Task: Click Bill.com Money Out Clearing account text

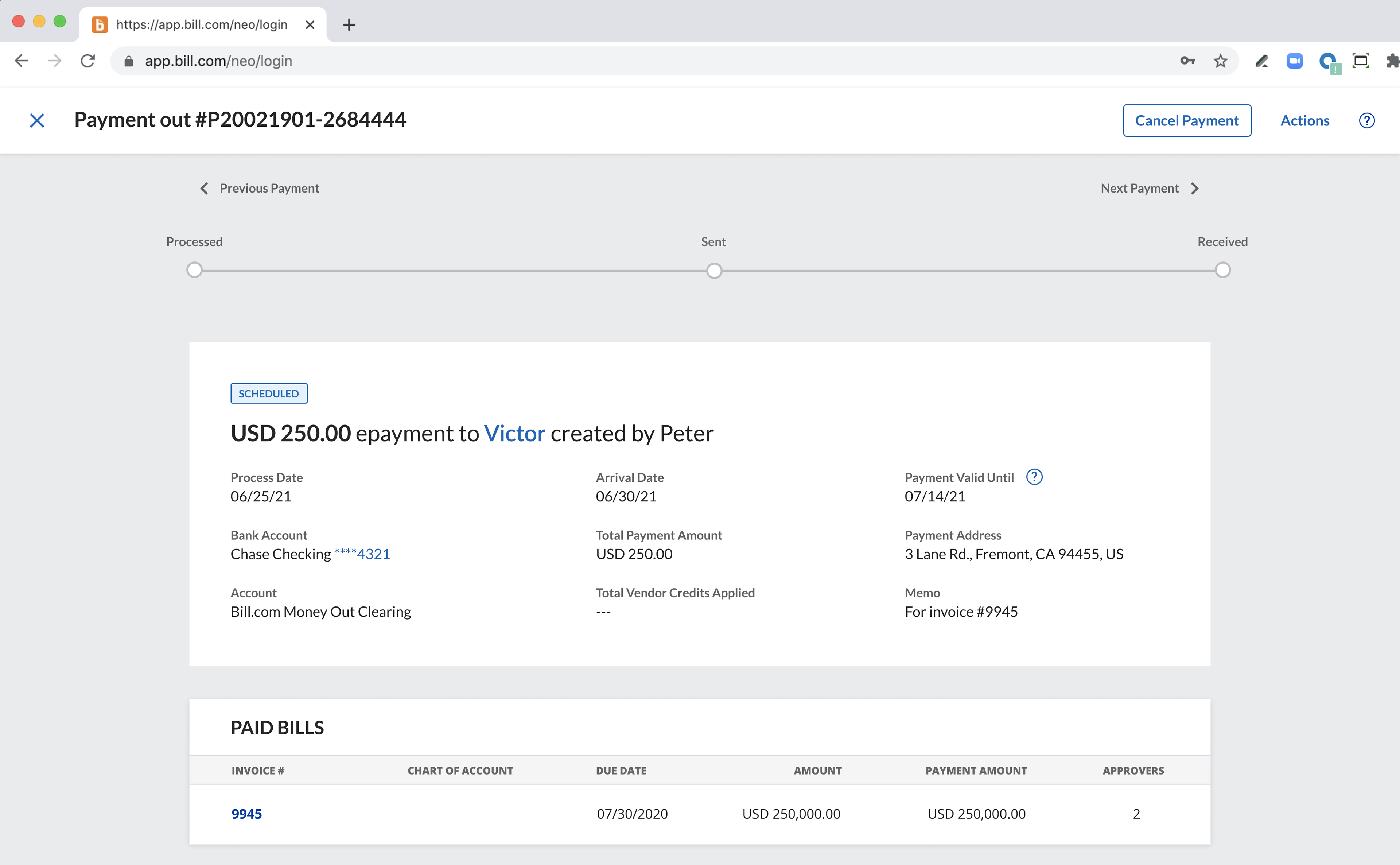Action: [321, 612]
